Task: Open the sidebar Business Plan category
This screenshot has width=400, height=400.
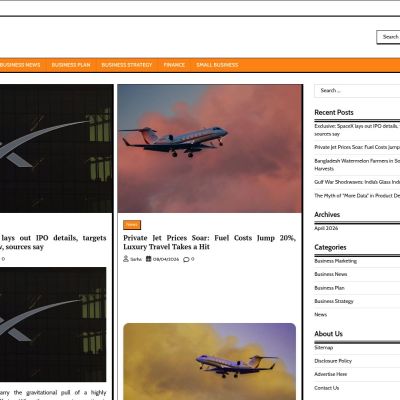Action: 329,288
